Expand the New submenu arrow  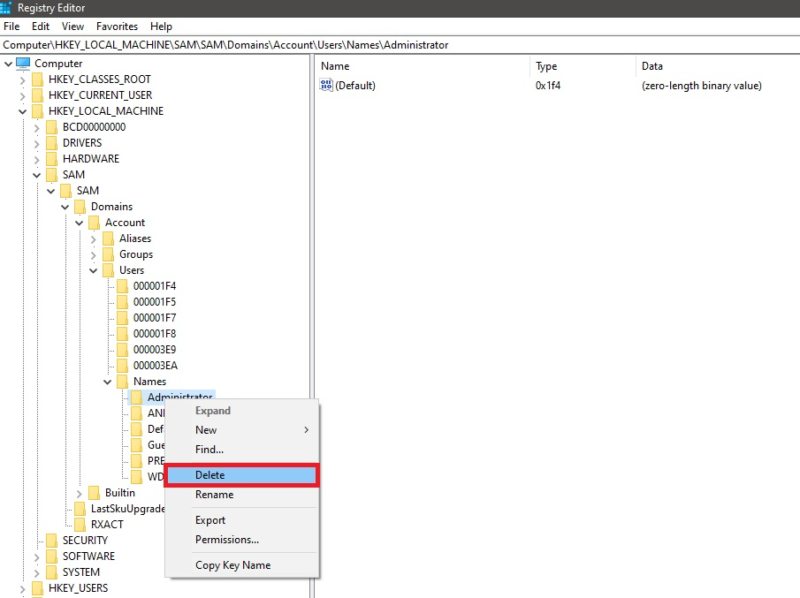tap(306, 430)
